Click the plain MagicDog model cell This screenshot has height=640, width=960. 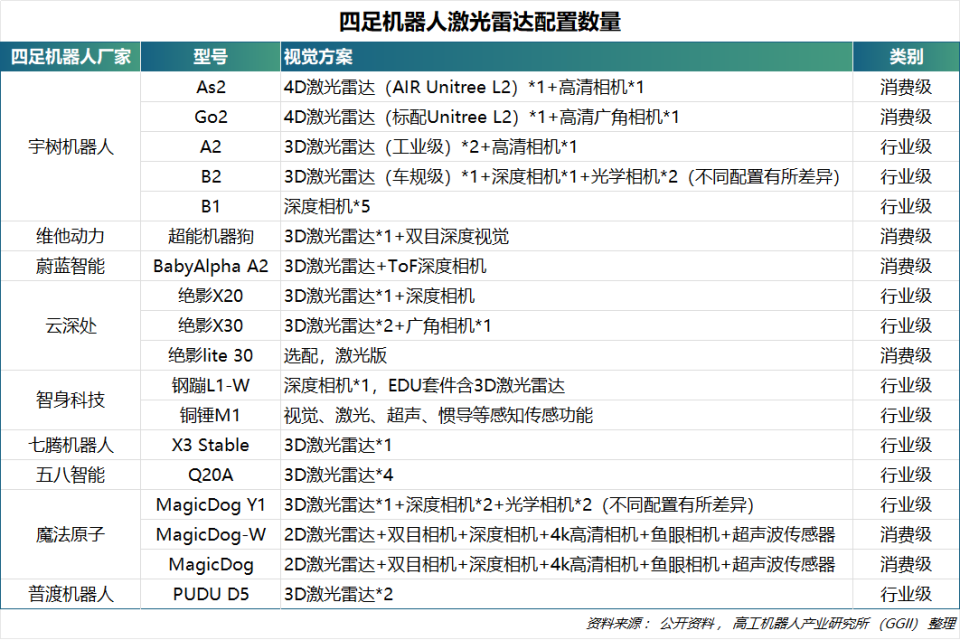coord(211,564)
